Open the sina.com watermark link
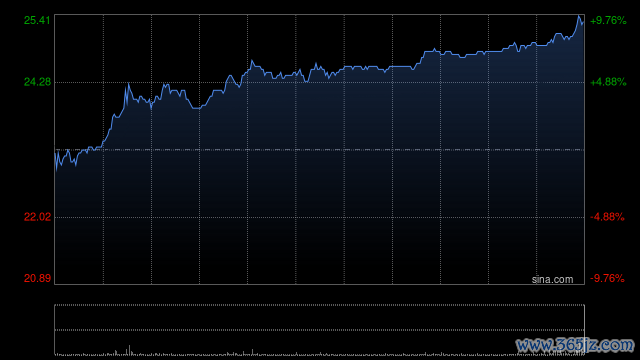This screenshot has width=640, height=360. (x=552, y=279)
